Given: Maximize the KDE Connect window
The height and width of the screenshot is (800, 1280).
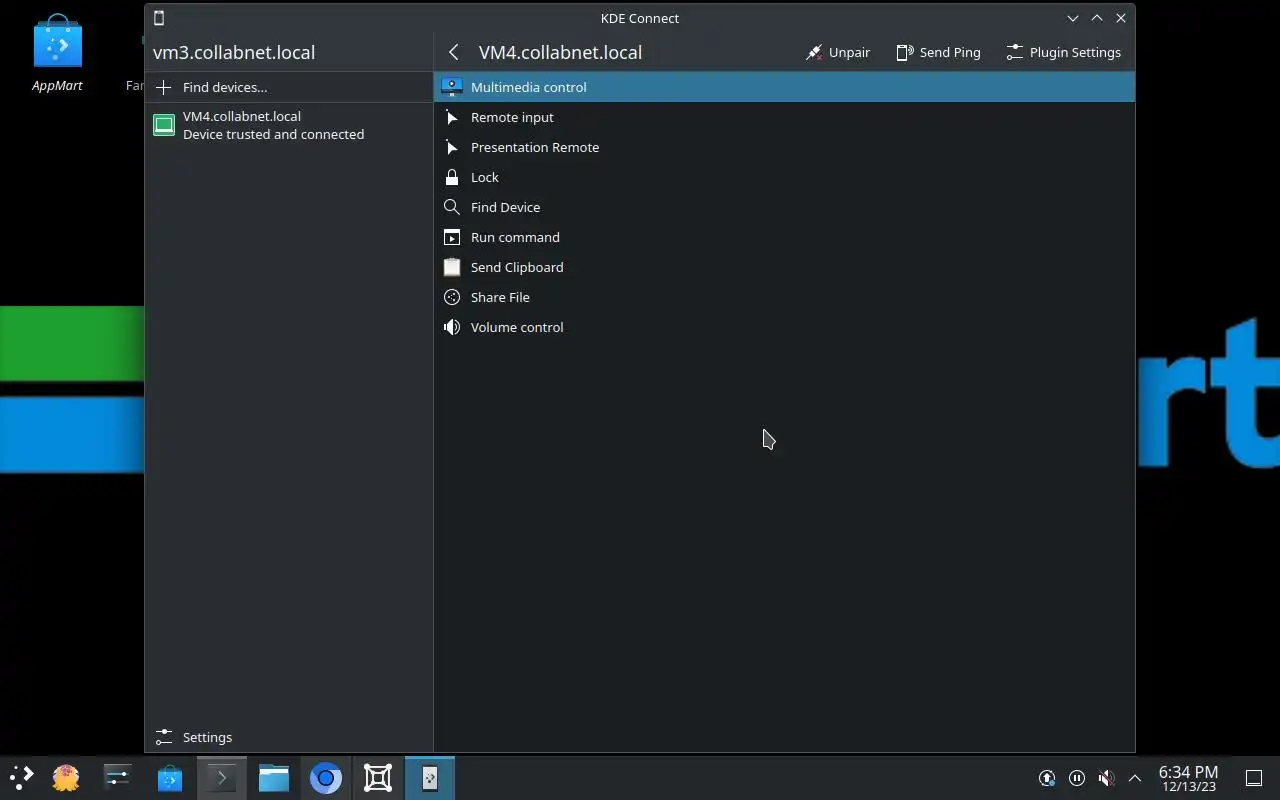Looking at the screenshot, I should click(1097, 18).
